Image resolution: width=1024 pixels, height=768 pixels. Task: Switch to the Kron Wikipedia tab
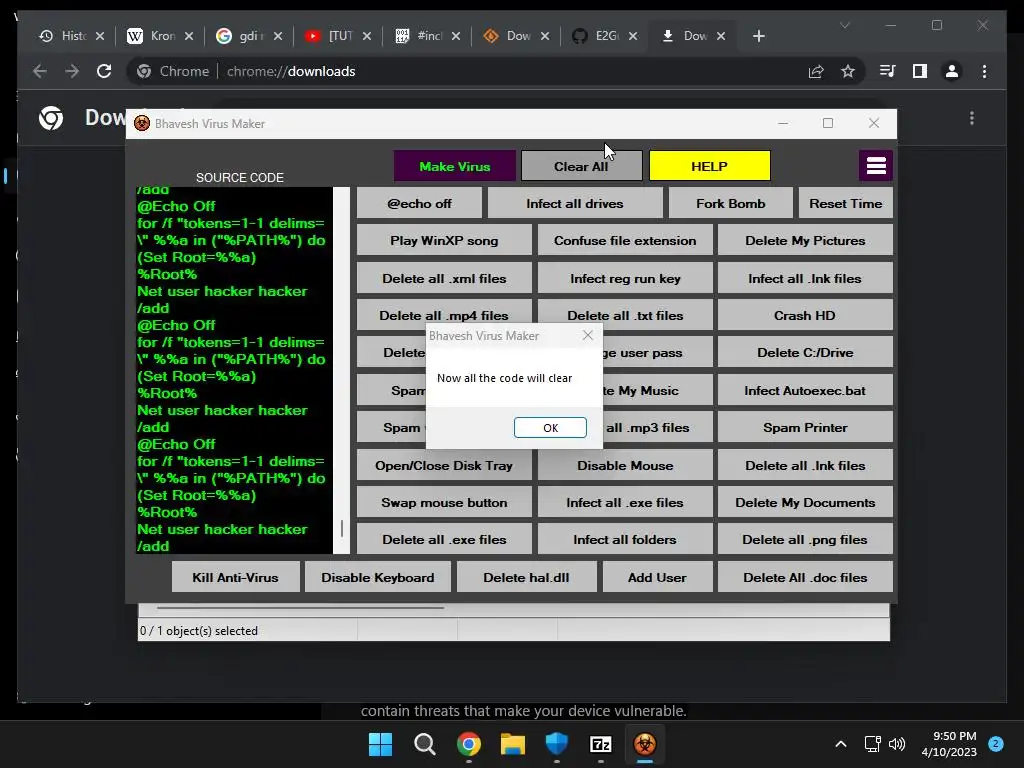point(160,36)
